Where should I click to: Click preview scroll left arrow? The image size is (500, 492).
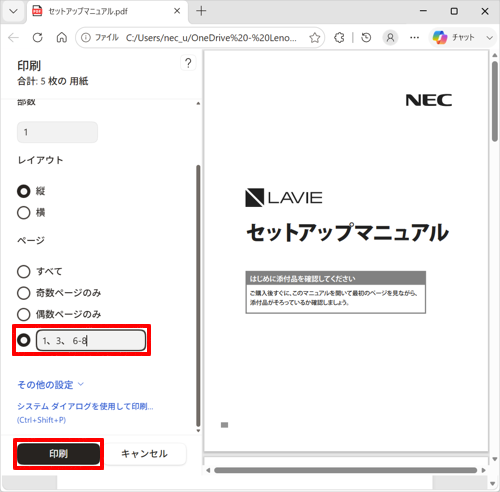click(x=208, y=470)
